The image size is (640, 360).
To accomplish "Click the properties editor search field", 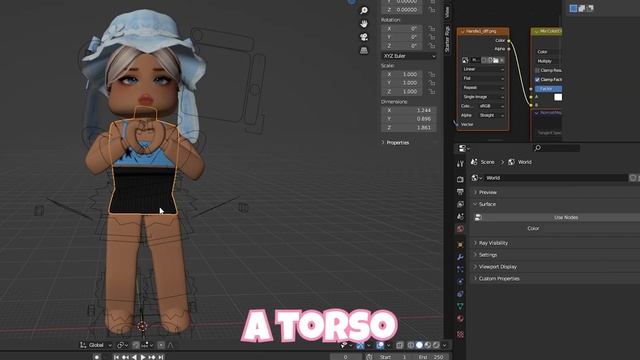I will [x=556, y=148].
